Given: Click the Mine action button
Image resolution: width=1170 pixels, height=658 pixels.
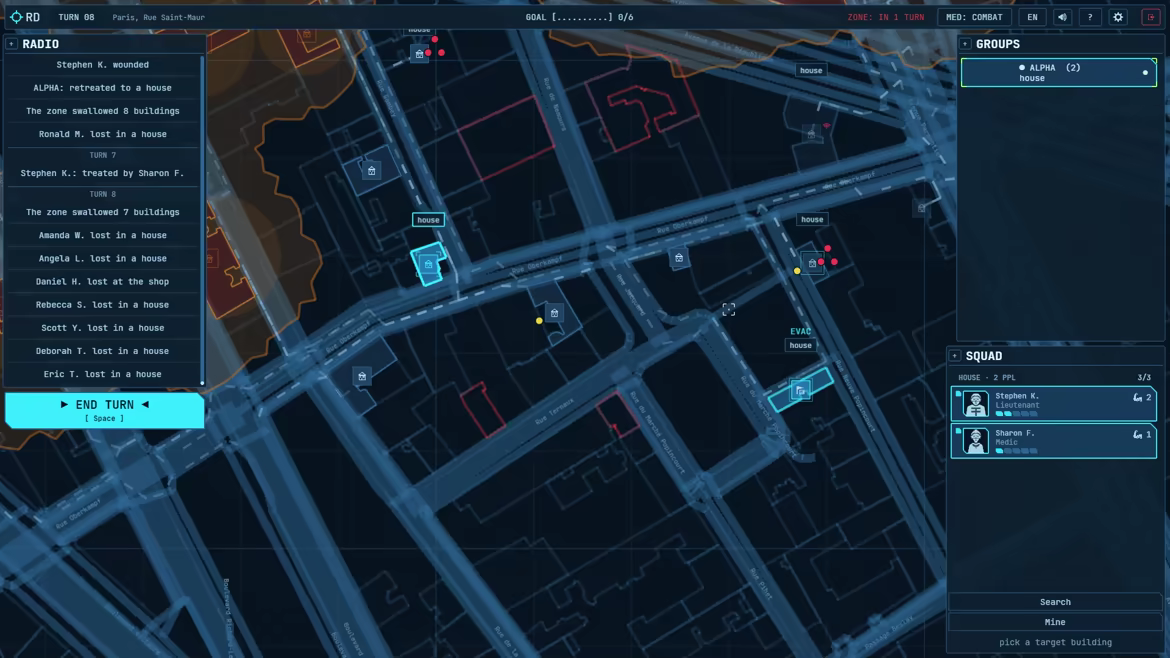Looking at the screenshot, I should (x=1055, y=622).
